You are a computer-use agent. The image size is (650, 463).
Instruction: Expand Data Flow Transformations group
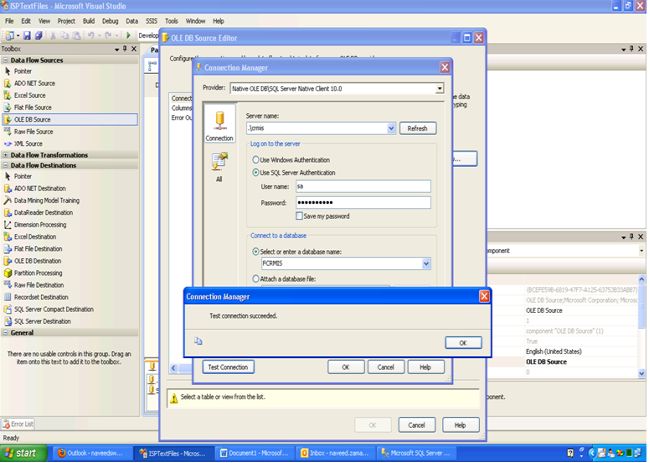click(x=5, y=155)
